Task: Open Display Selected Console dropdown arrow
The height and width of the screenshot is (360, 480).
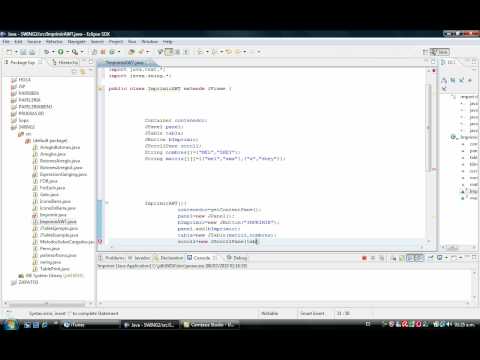Action: [x=446, y=258]
